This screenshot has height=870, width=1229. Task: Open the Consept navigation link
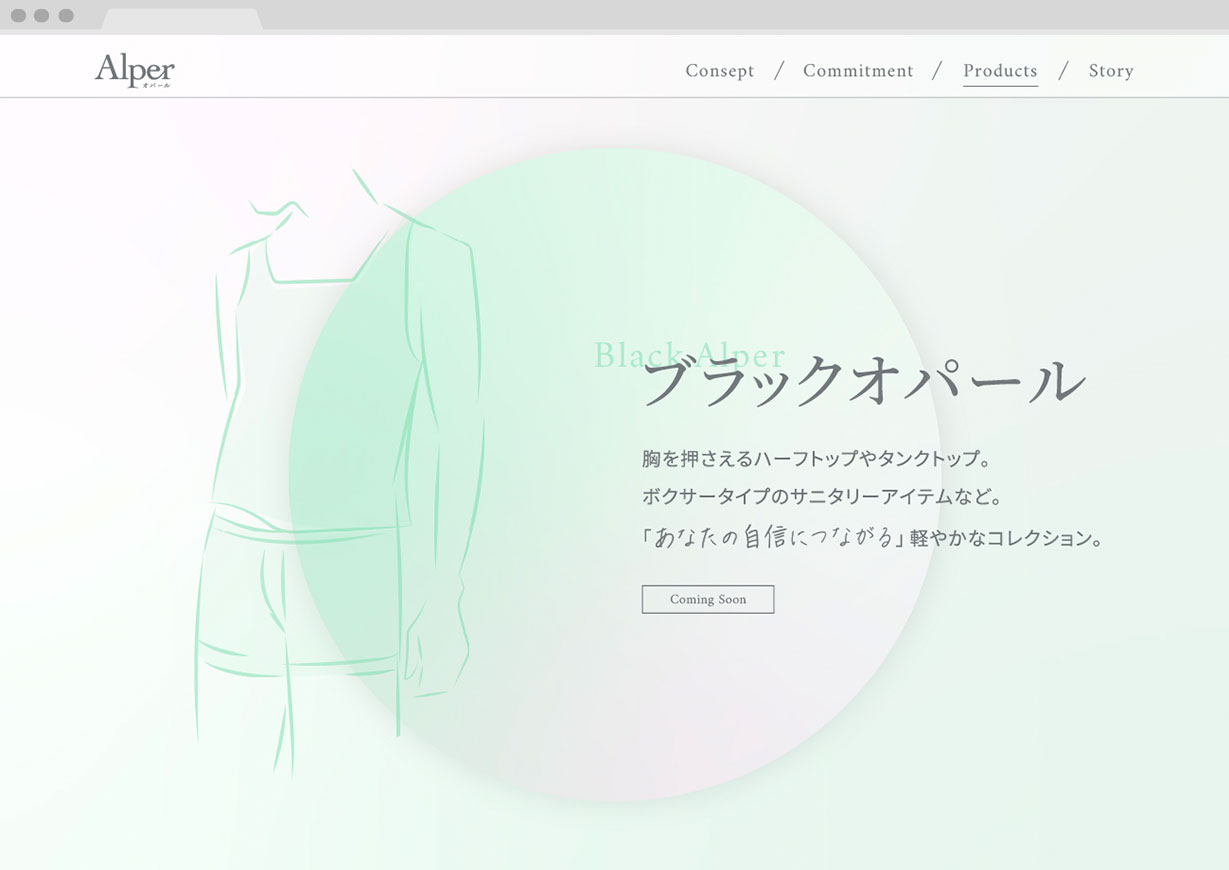tap(719, 71)
